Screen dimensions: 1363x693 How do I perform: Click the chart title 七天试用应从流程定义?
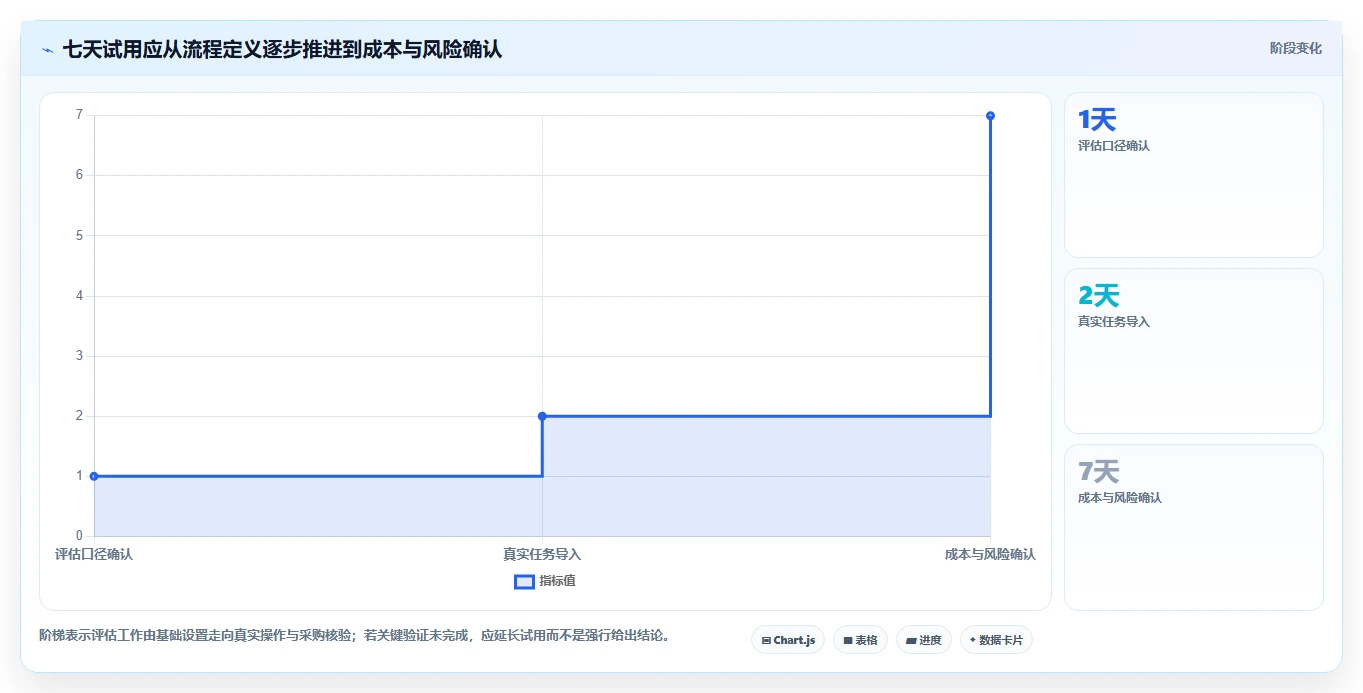pos(282,49)
